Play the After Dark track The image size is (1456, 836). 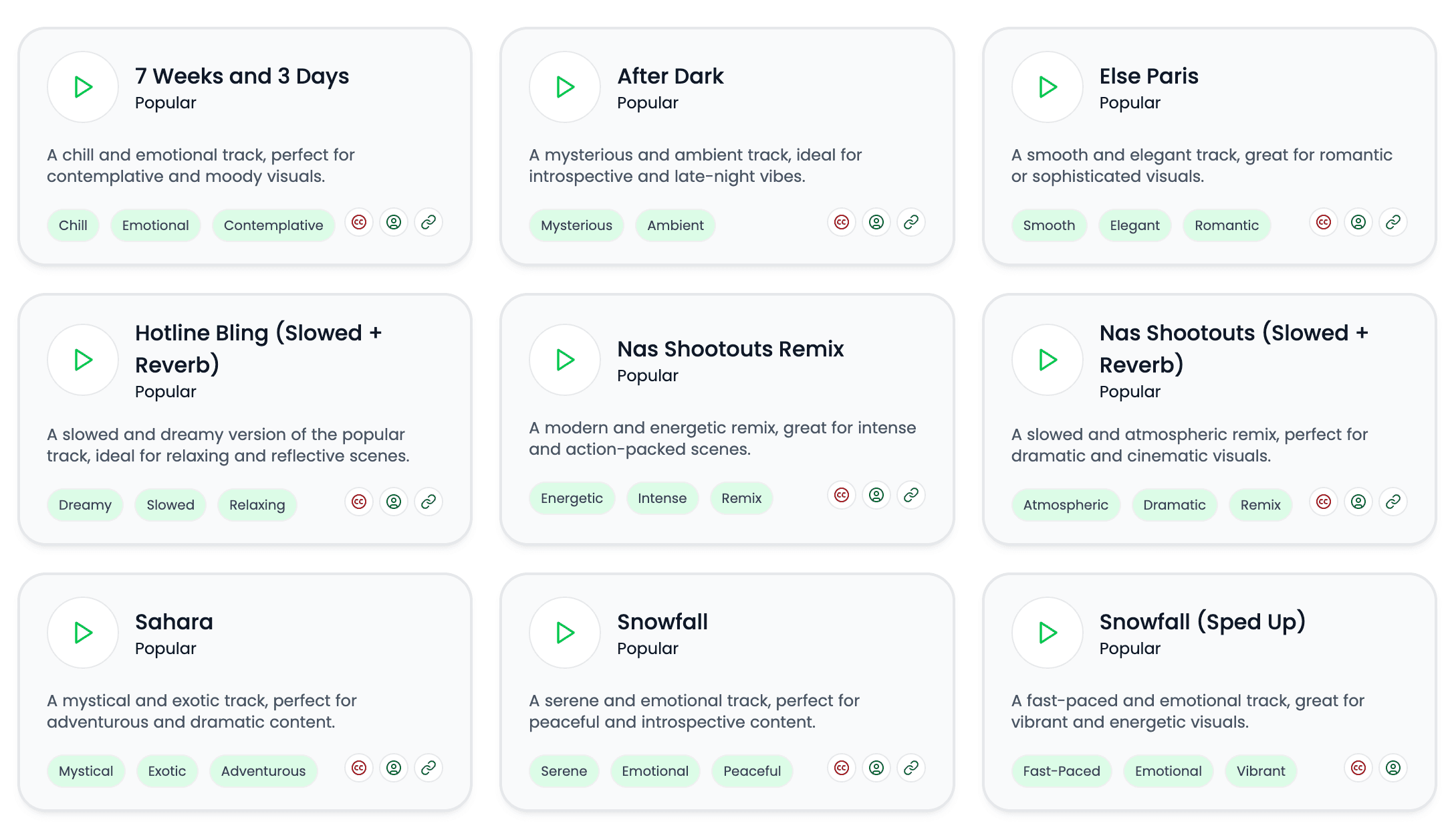coord(565,87)
